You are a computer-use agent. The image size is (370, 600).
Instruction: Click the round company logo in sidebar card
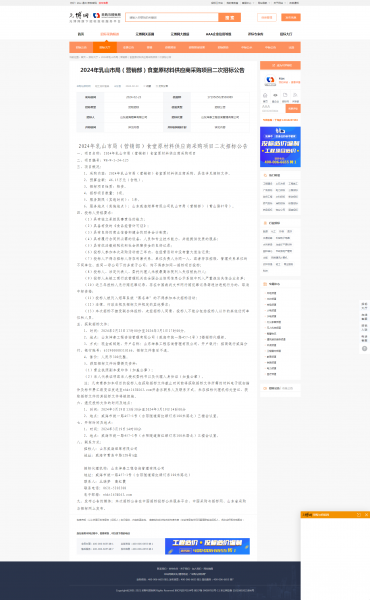pyautogui.click(x=271, y=80)
